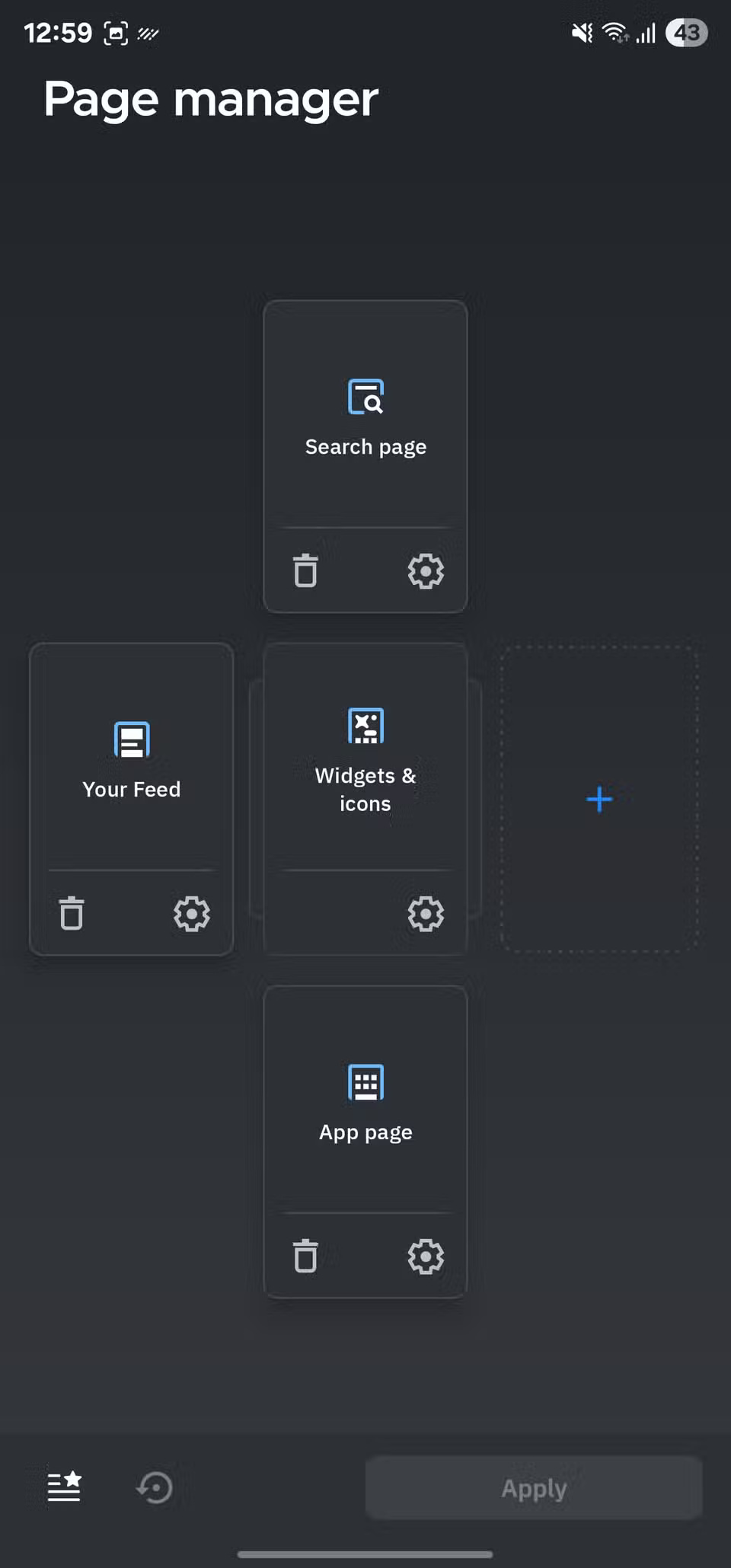
Task: Tap the battery indicator in status bar
Action: 686,33
